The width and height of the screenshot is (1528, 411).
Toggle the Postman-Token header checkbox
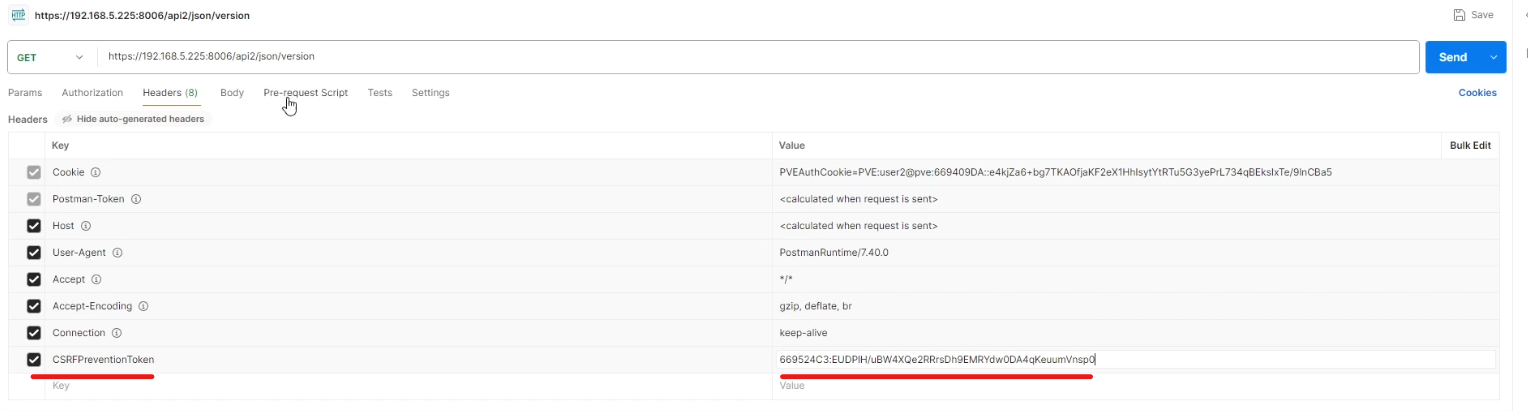(33, 199)
